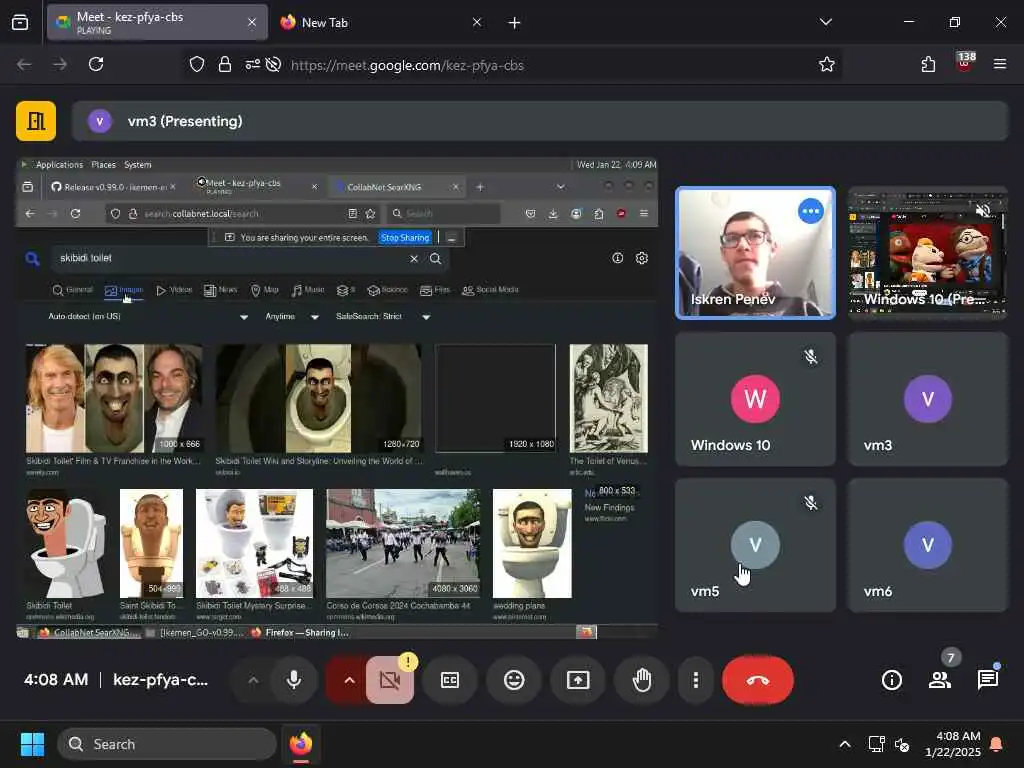Viewport: 1024px width, 768px height.
Task: Switch to the New Tab browser tab
Action: click(383, 23)
